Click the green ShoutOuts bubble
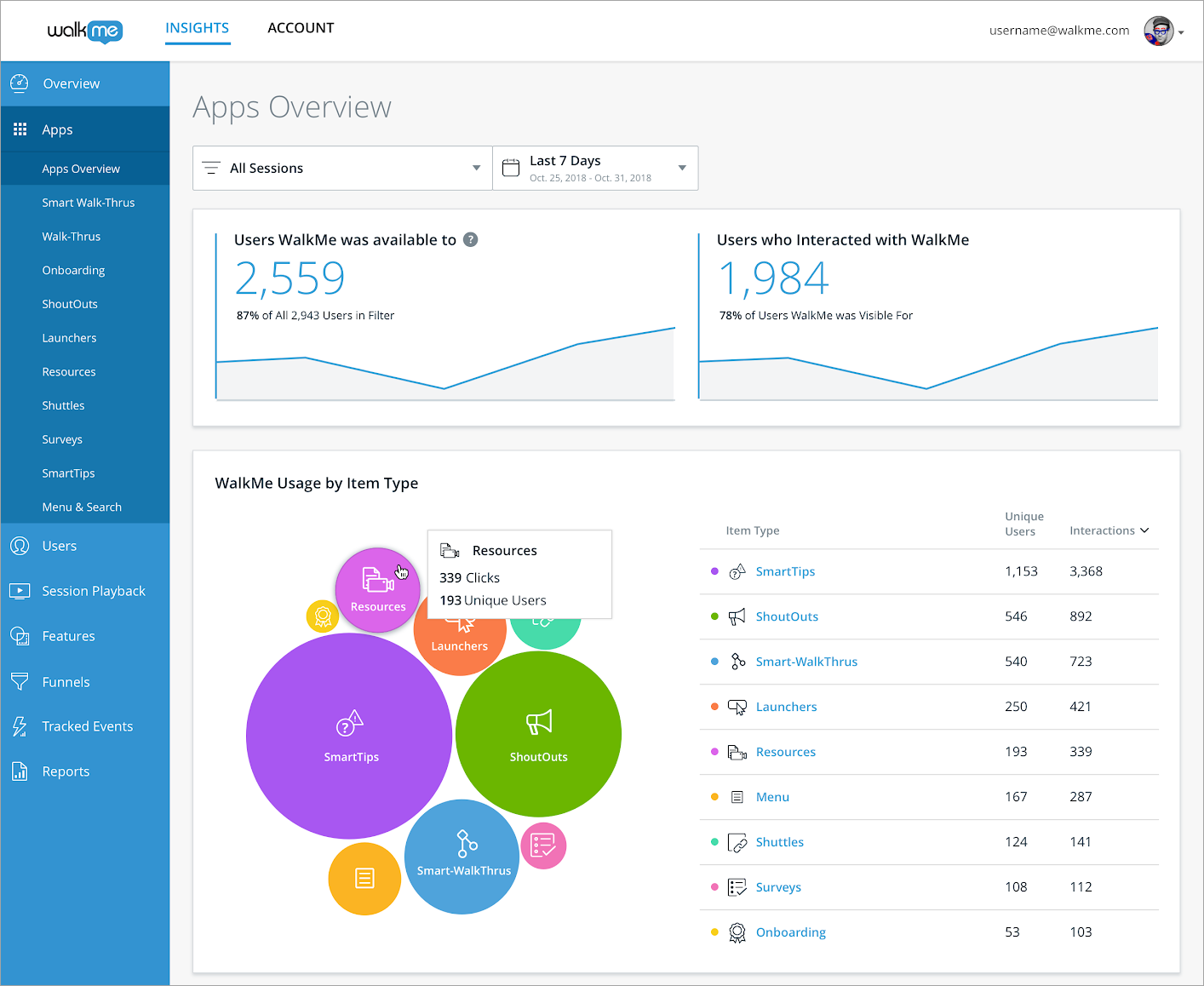This screenshot has width=1204, height=986. 538,734
